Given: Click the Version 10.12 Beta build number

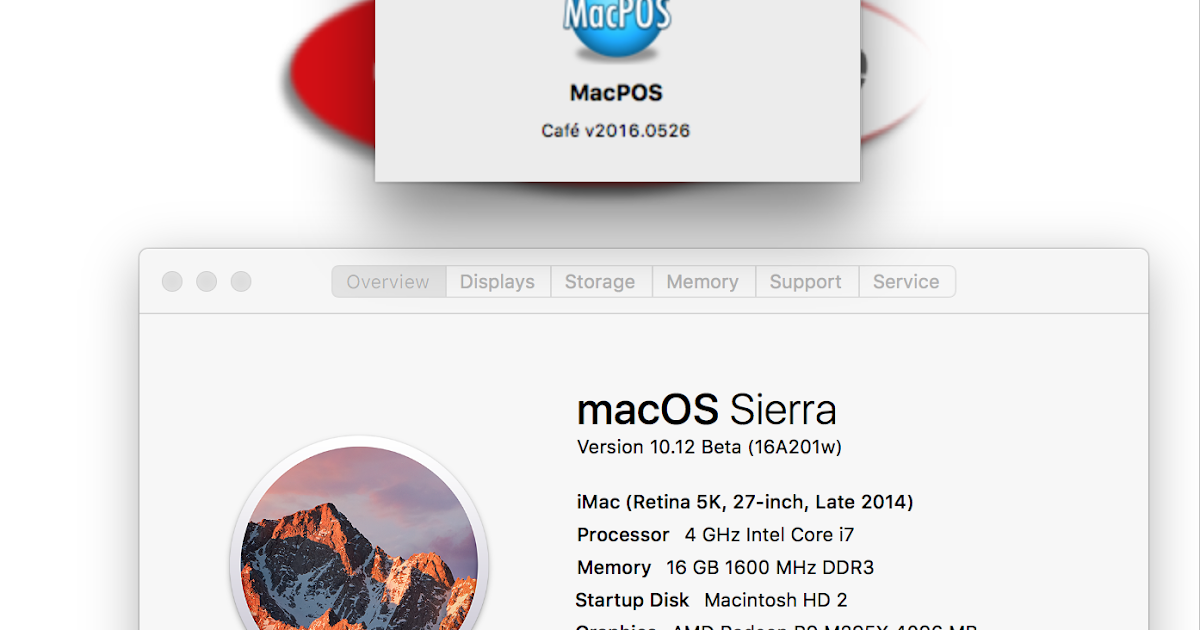Looking at the screenshot, I should [710, 447].
